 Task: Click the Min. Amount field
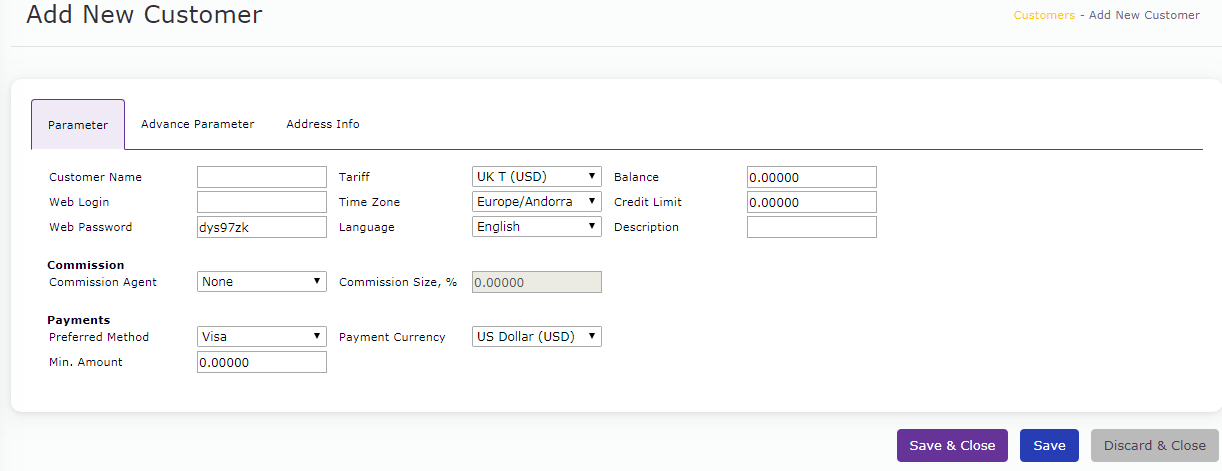(262, 362)
